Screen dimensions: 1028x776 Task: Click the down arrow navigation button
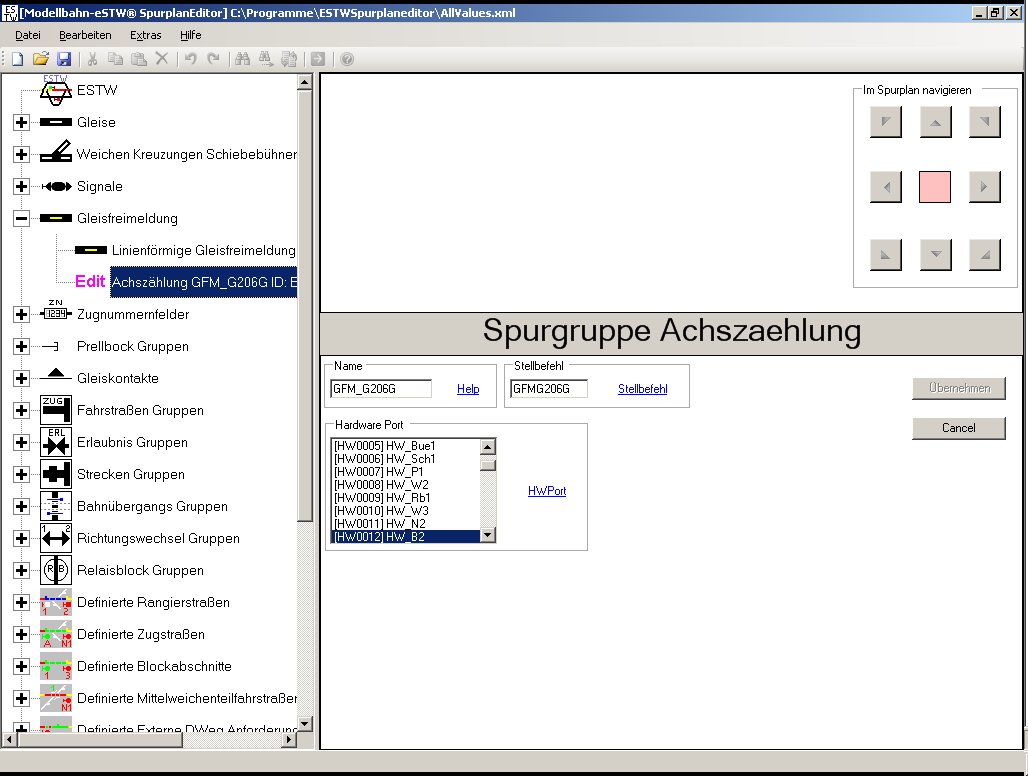tap(935, 255)
